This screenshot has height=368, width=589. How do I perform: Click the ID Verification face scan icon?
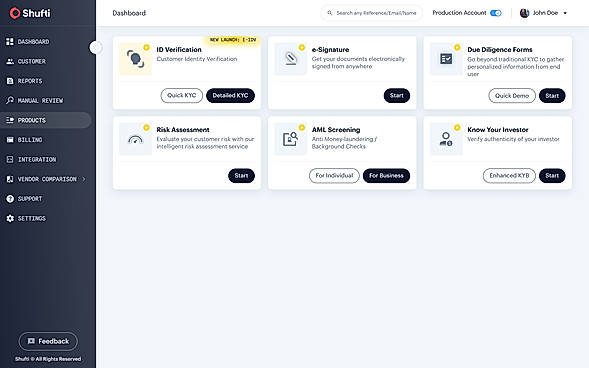point(135,59)
